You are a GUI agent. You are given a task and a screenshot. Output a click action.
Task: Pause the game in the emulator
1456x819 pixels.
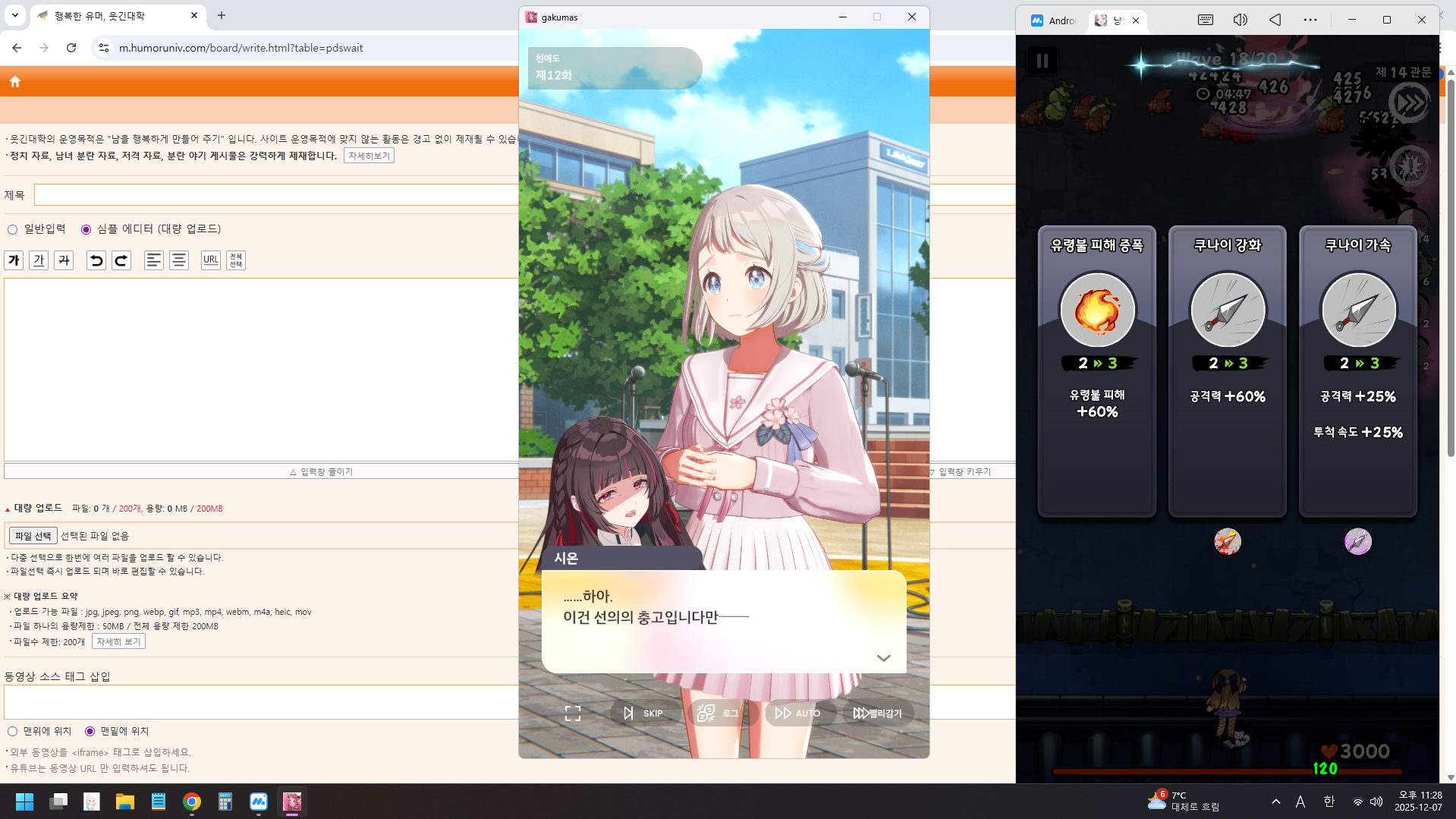click(x=1042, y=61)
